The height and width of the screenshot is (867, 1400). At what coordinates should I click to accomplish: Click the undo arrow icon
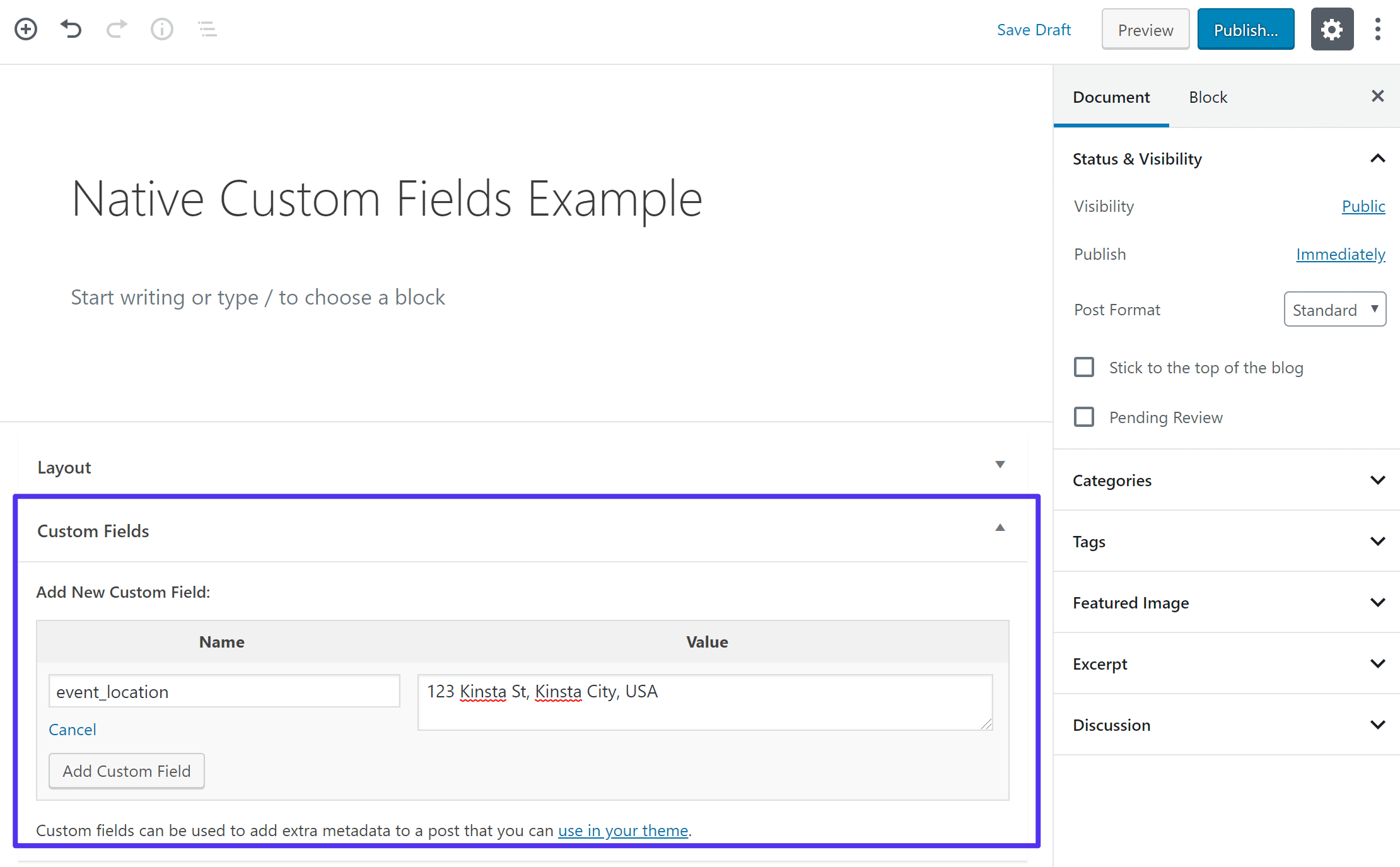(70, 28)
